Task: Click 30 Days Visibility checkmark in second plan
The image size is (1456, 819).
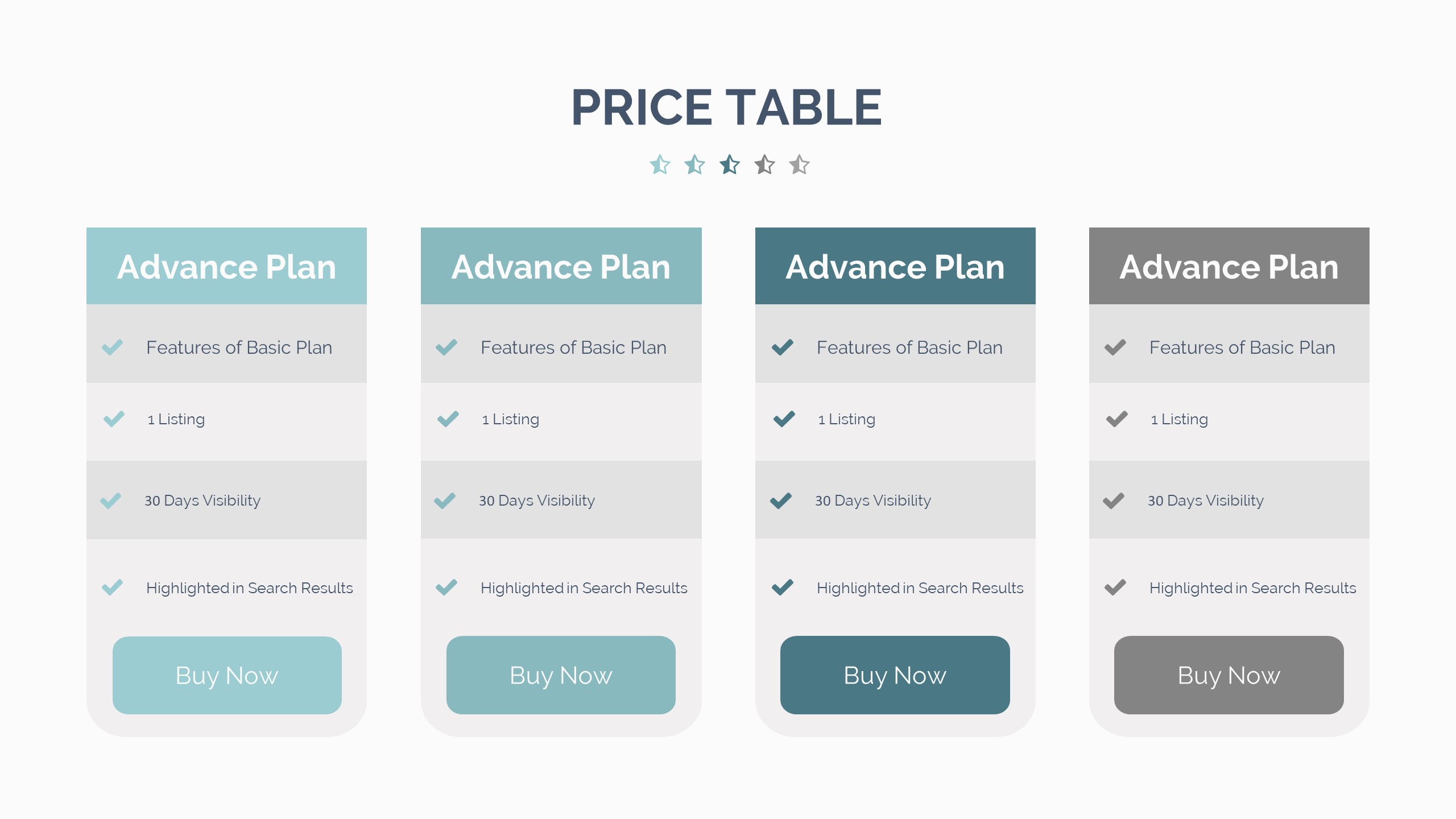Action: coord(445,500)
